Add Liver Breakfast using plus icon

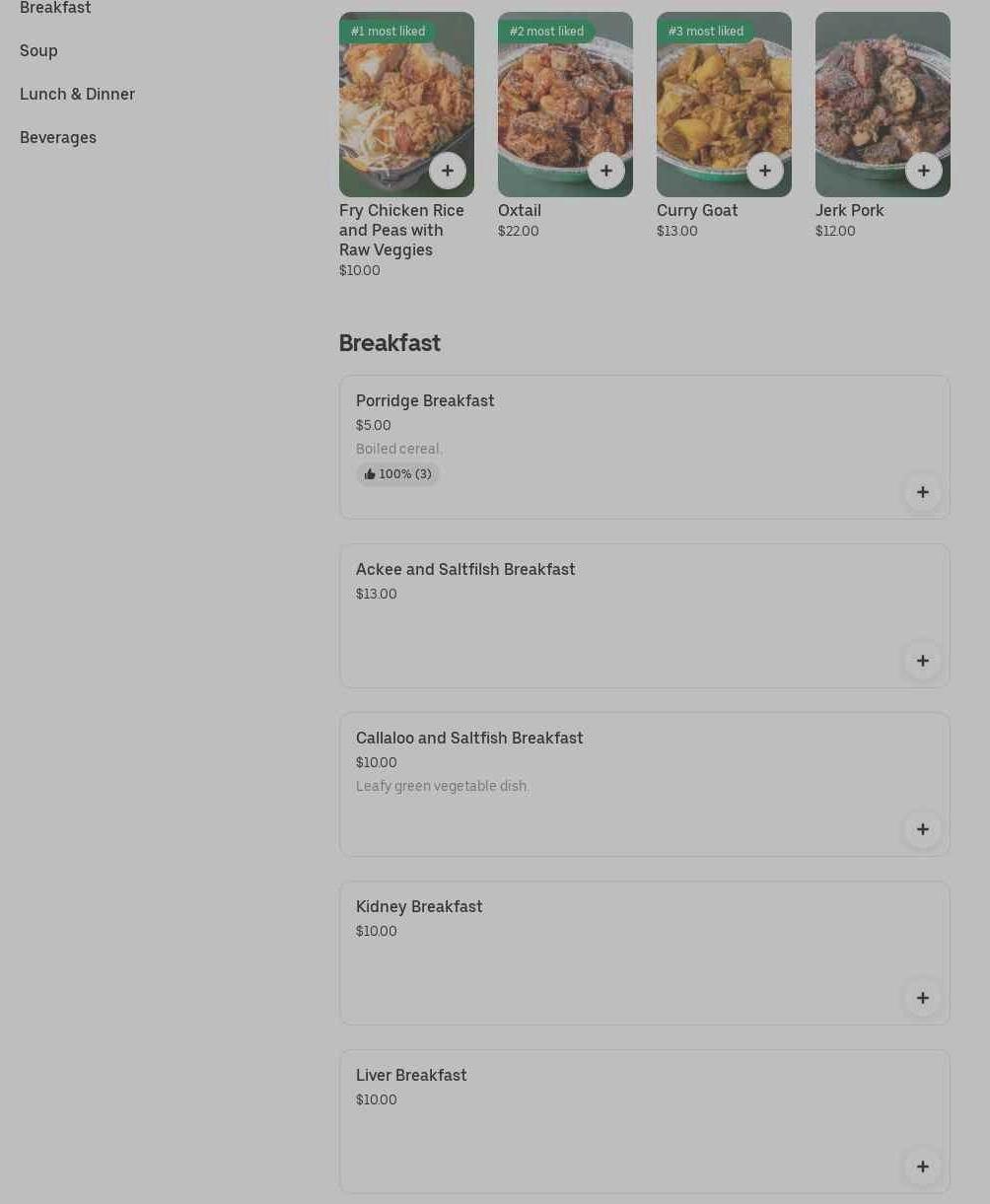coord(923,1167)
